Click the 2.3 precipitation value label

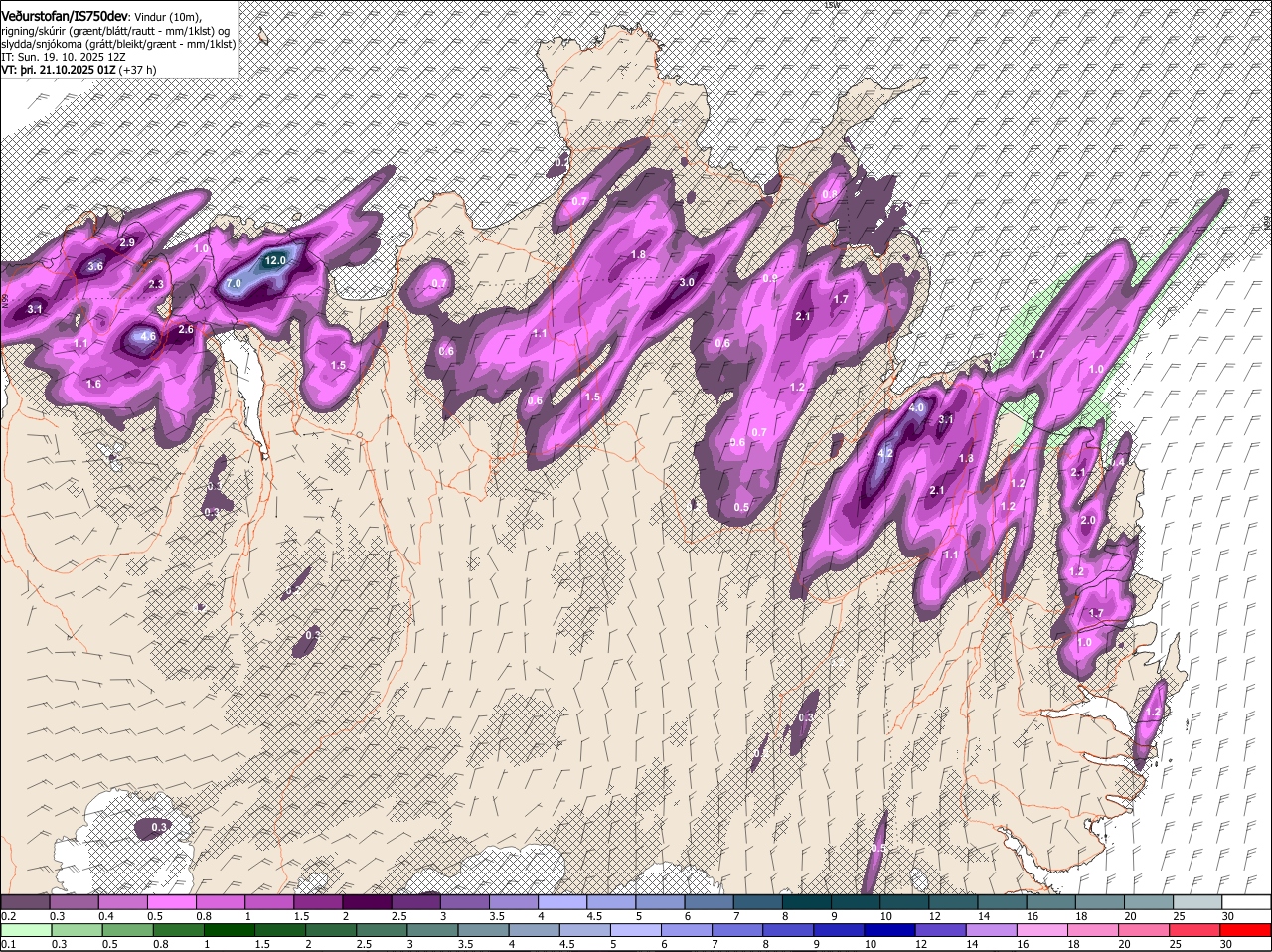pyautogui.click(x=156, y=284)
